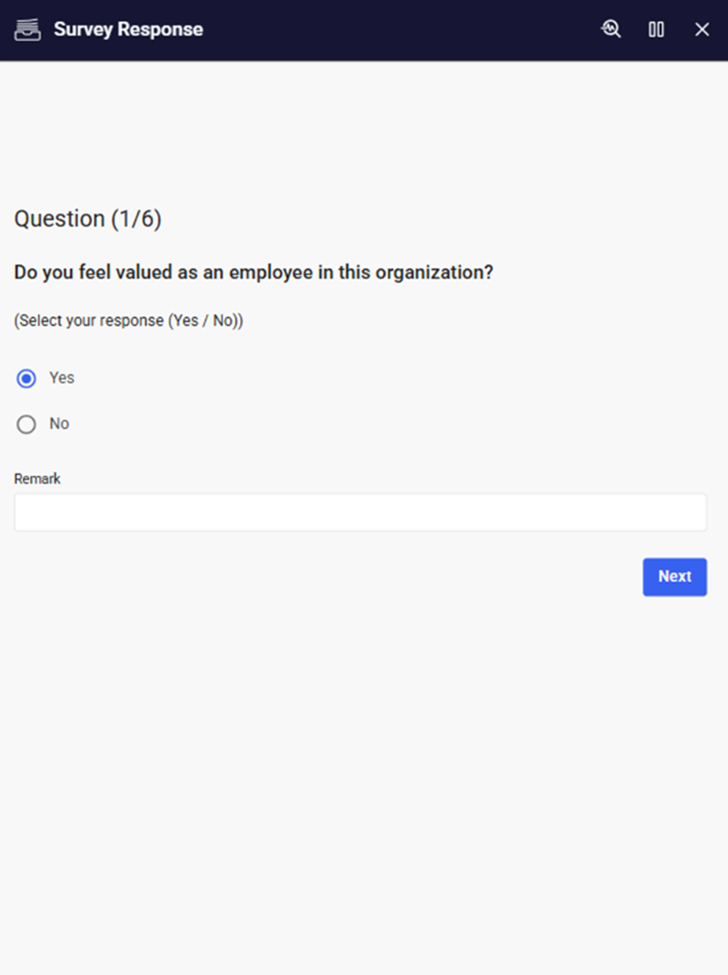Open the magnifier analyze icon in header
Viewport: 728px width, 975px height.
(x=611, y=29)
